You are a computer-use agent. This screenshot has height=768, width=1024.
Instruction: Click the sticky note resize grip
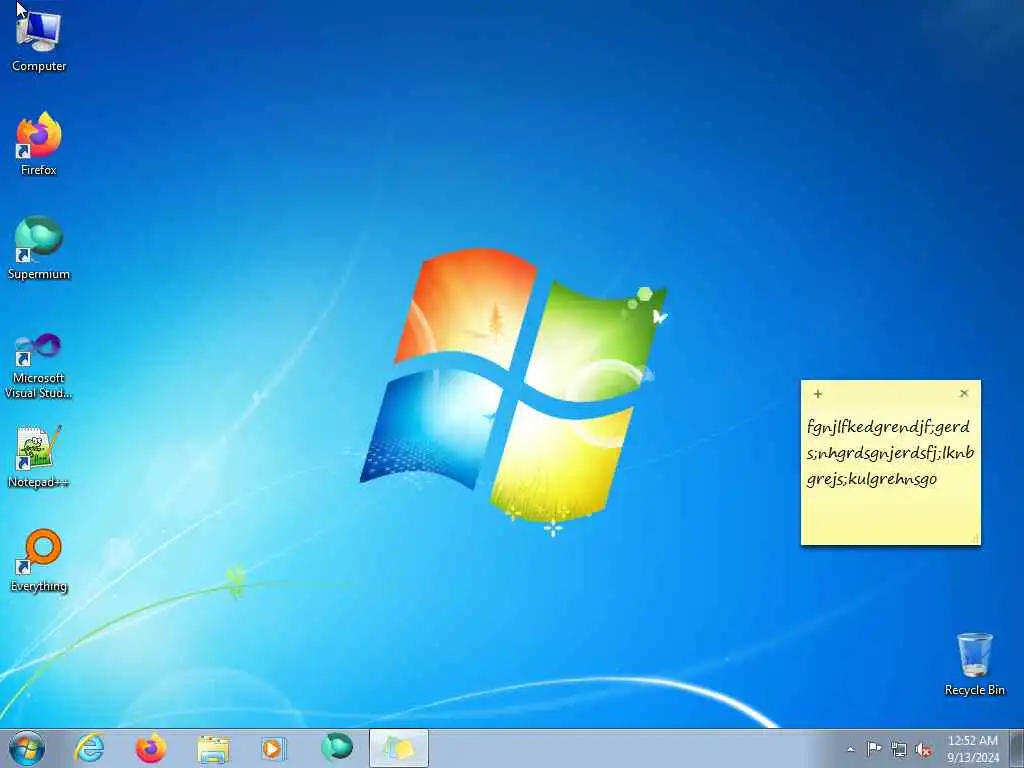tap(976, 539)
